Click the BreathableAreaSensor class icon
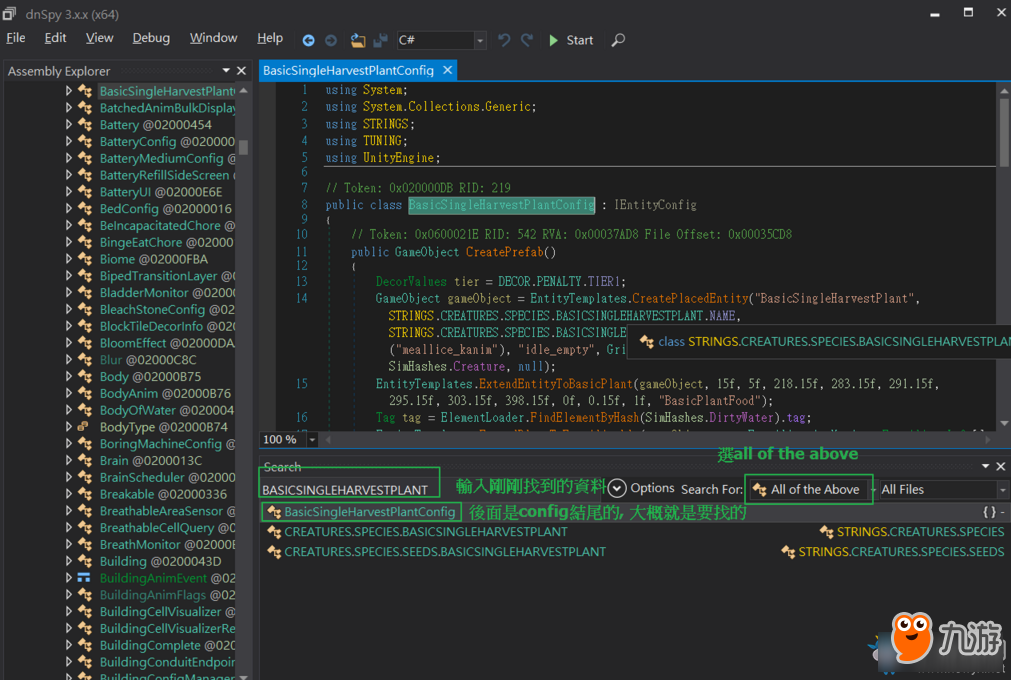 (x=84, y=510)
